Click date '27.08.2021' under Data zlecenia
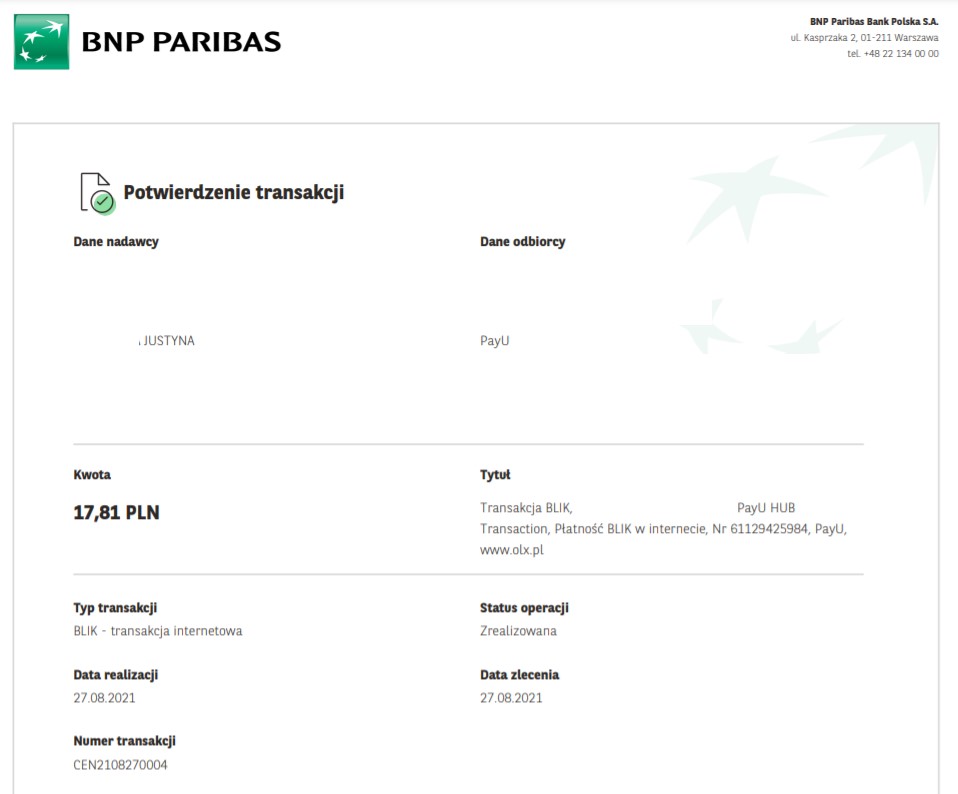958x794 pixels. coord(511,698)
